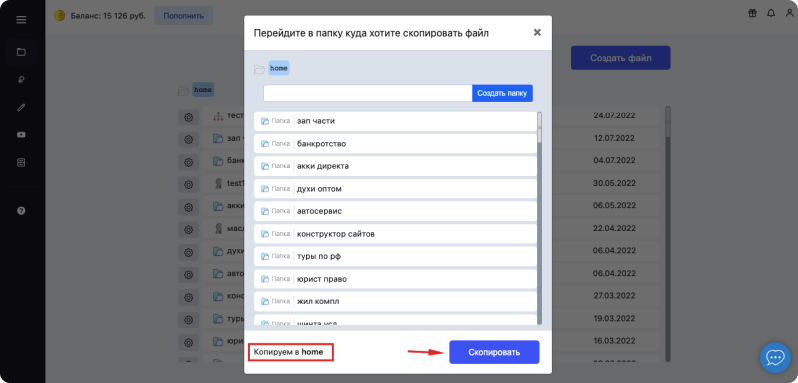Click the Создать папку button

[x=502, y=93]
